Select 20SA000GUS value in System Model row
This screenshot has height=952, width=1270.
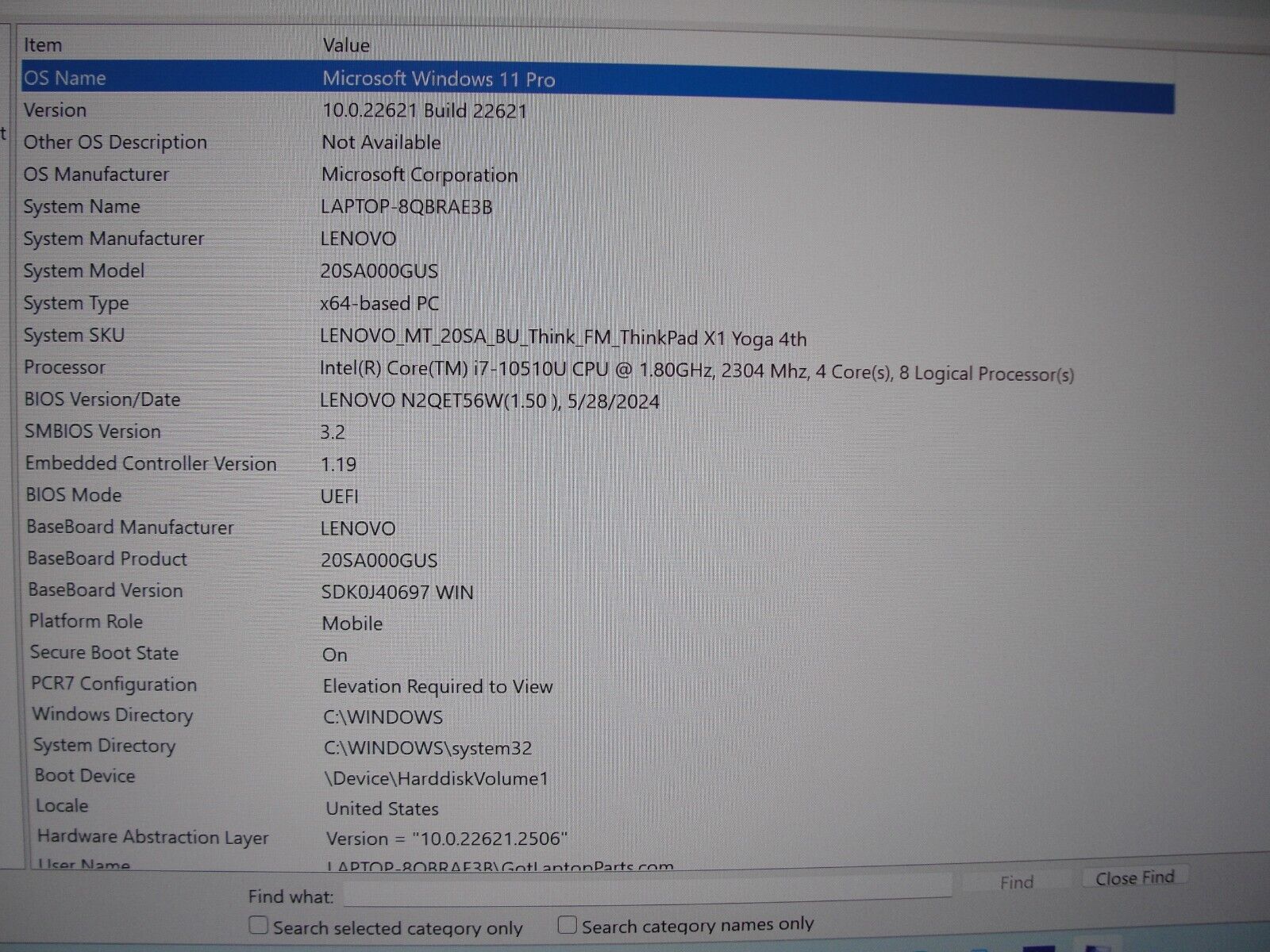click(379, 271)
